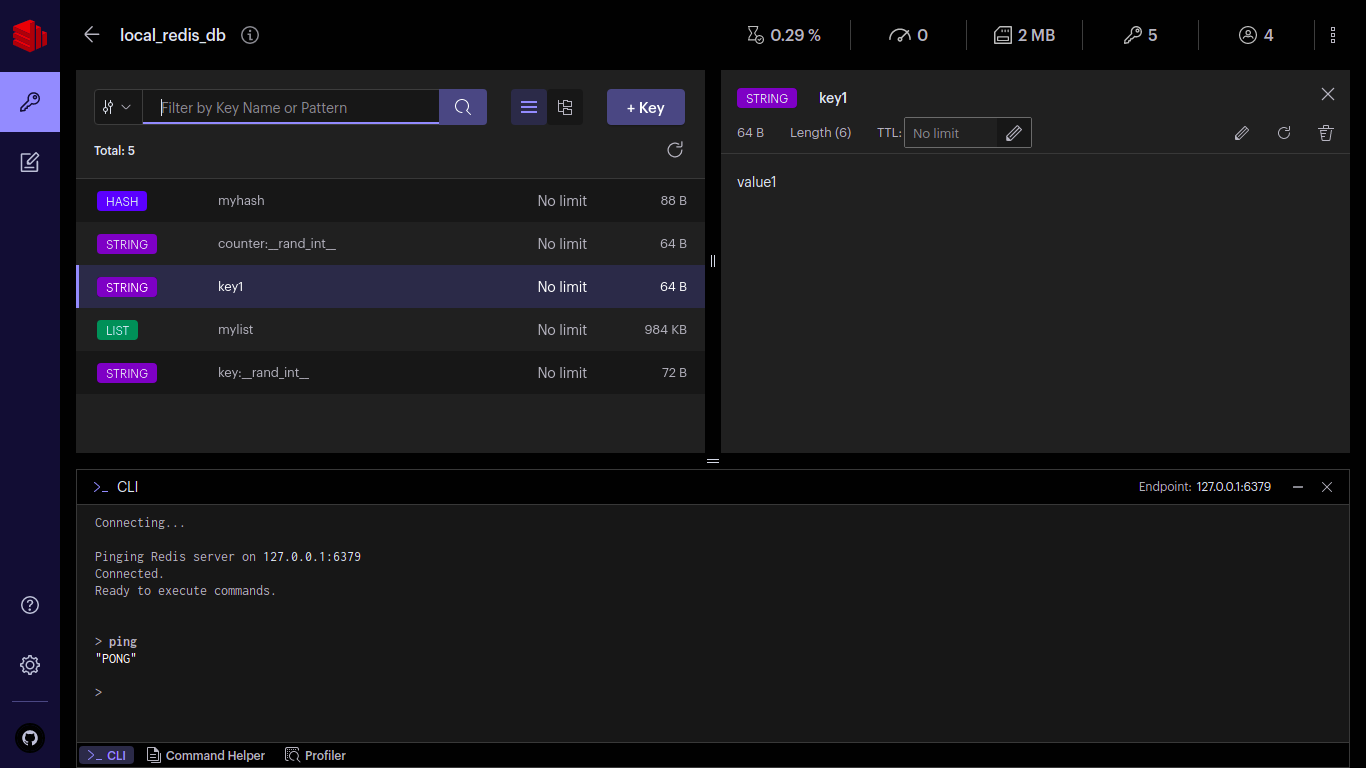Open the Browser key icon in sidebar

coord(30,102)
